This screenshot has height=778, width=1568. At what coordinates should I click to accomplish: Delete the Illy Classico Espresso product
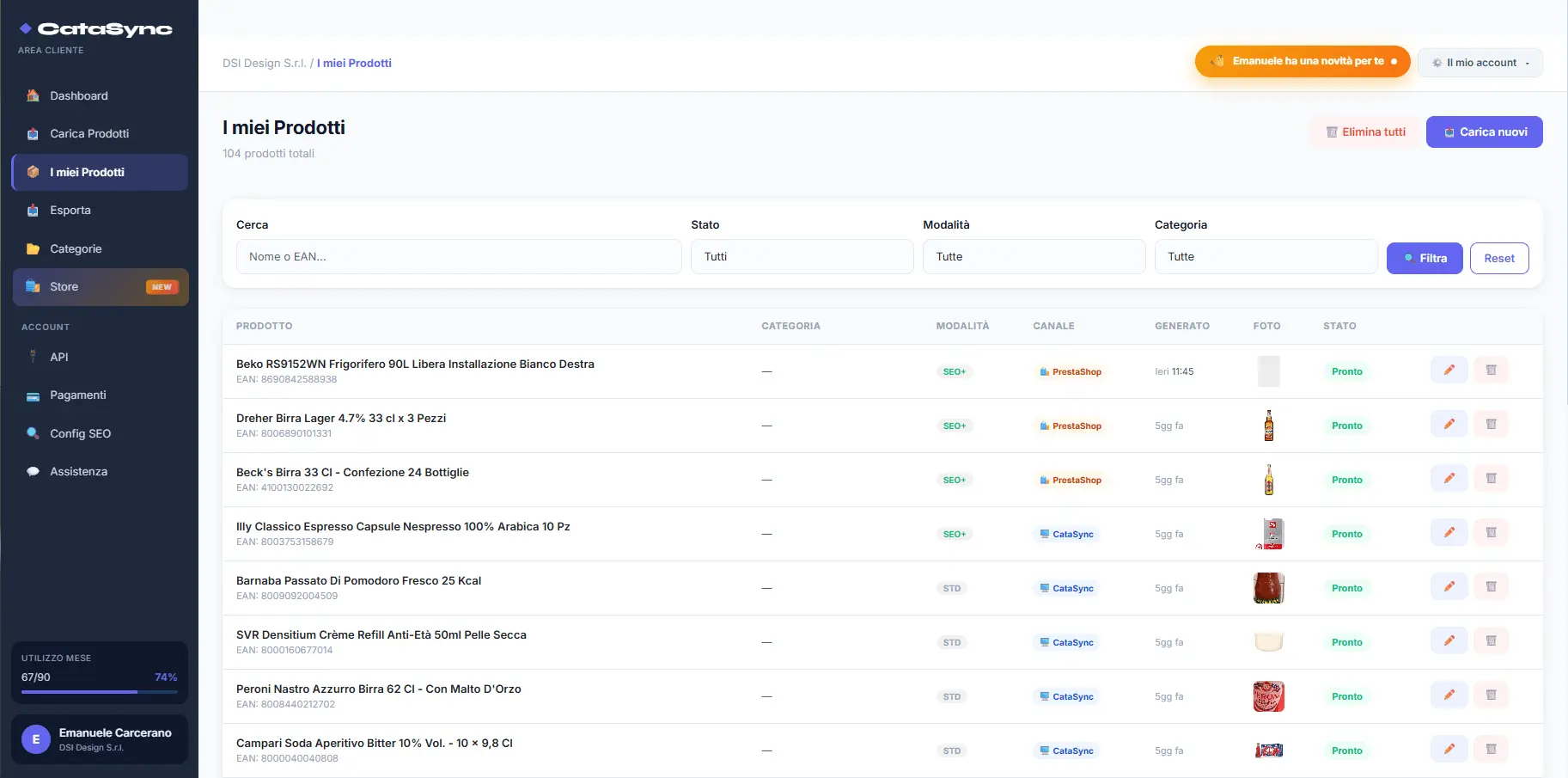1491,533
